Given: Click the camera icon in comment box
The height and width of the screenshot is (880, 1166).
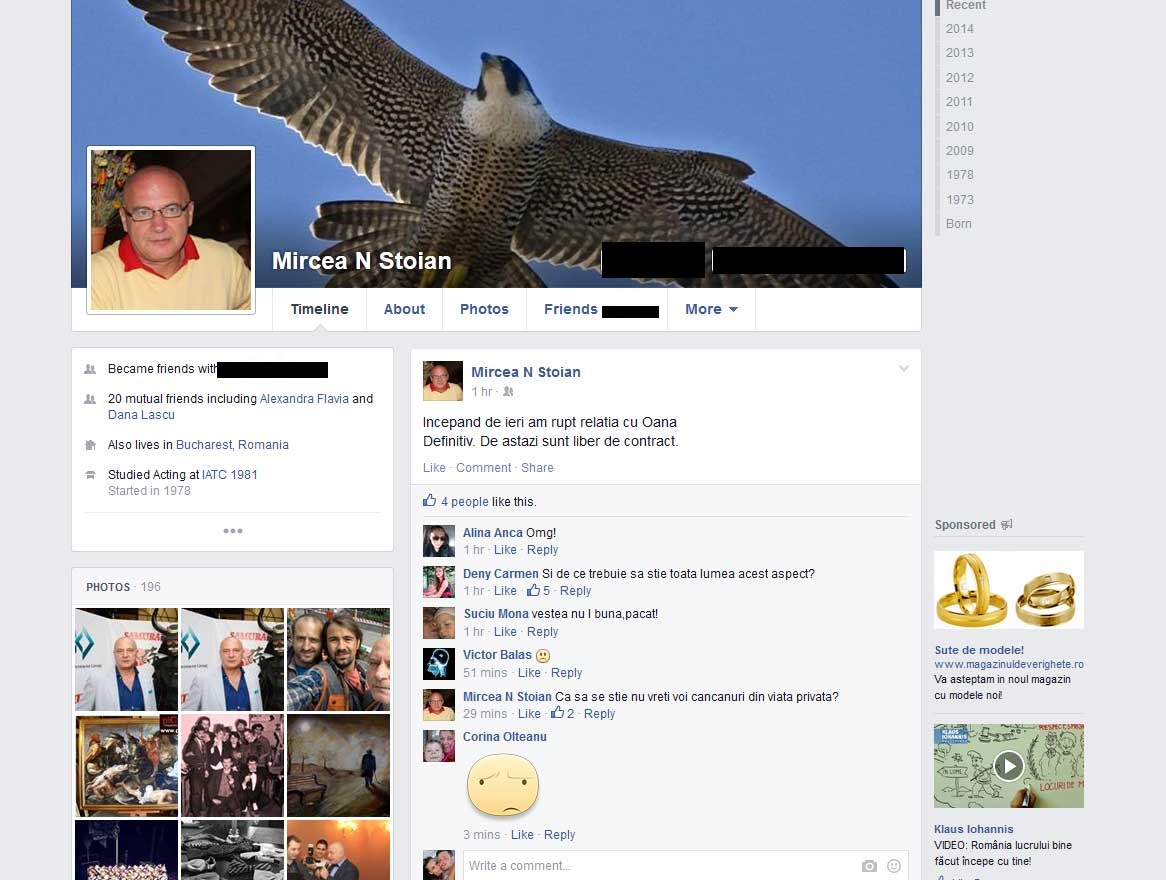Looking at the screenshot, I should [869, 866].
